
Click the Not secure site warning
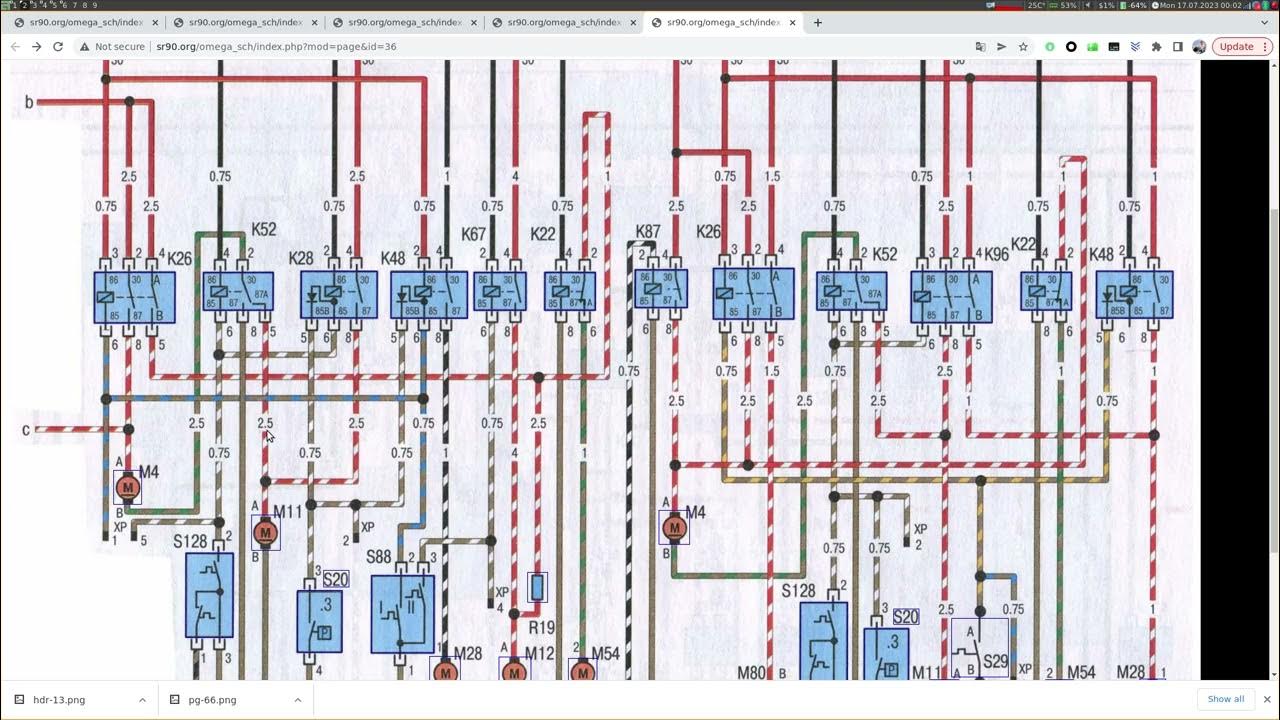click(112, 46)
